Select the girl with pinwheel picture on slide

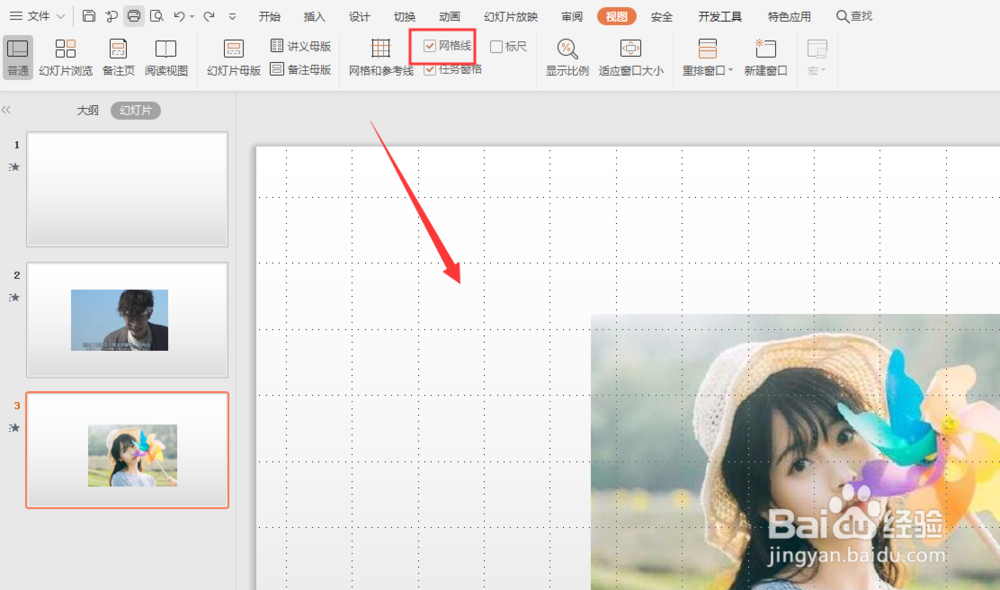(795, 452)
